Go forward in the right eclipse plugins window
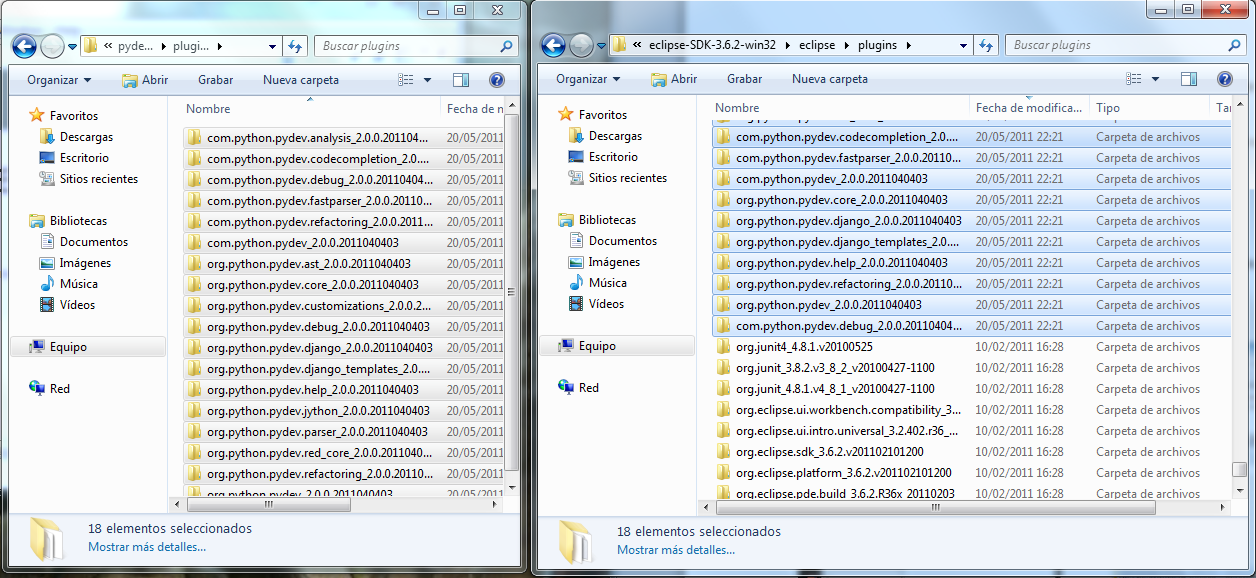Image resolution: width=1256 pixels, height=578 pixels. (x=581, y=45)
